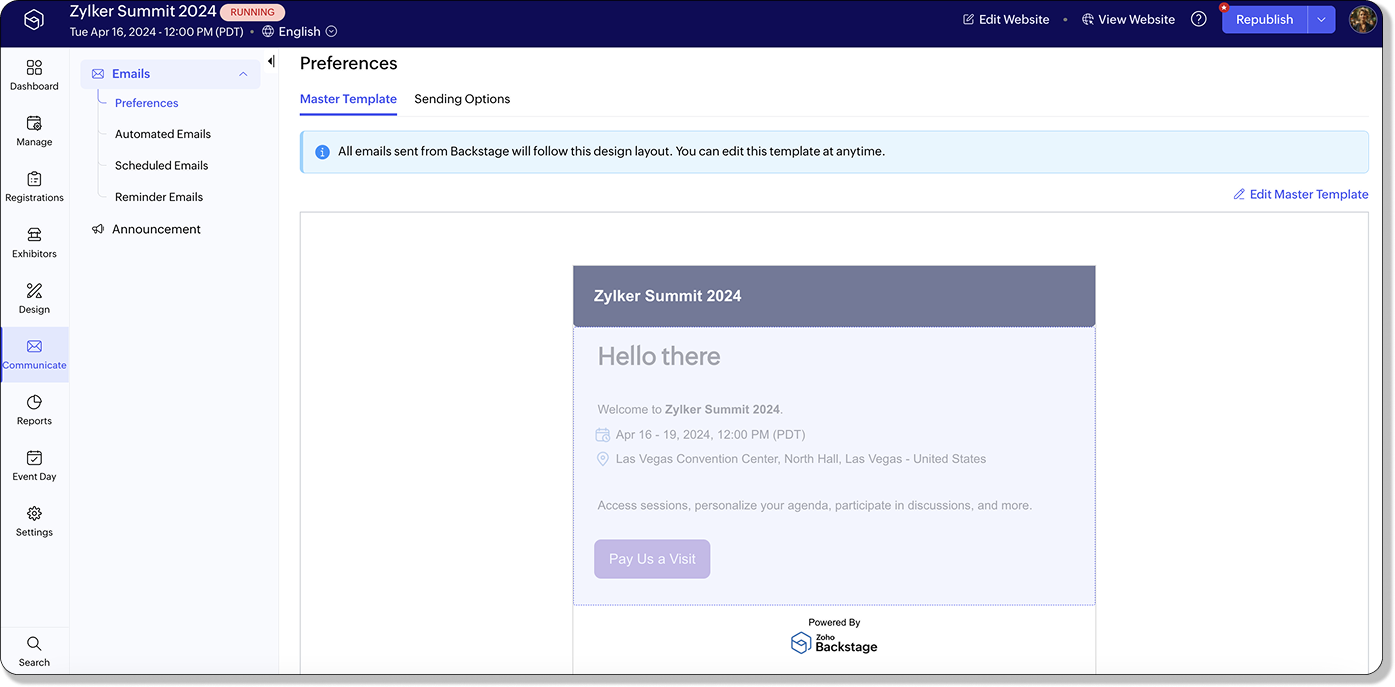Open the Republish dropdown arrow

pyautogui.click(x=1322, y=20)
